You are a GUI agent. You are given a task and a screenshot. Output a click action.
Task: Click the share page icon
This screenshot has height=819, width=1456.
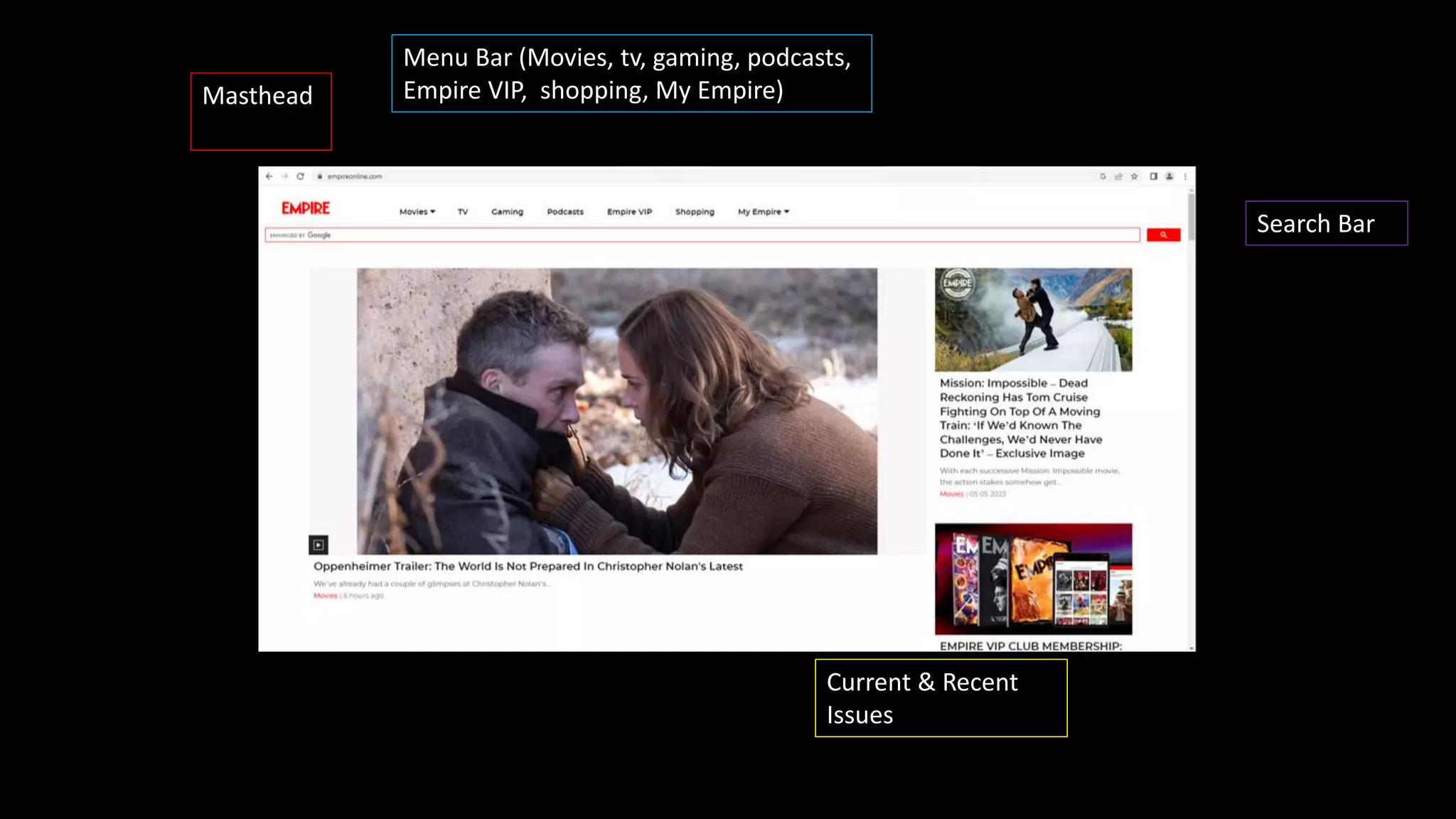tap(1118, 176)
